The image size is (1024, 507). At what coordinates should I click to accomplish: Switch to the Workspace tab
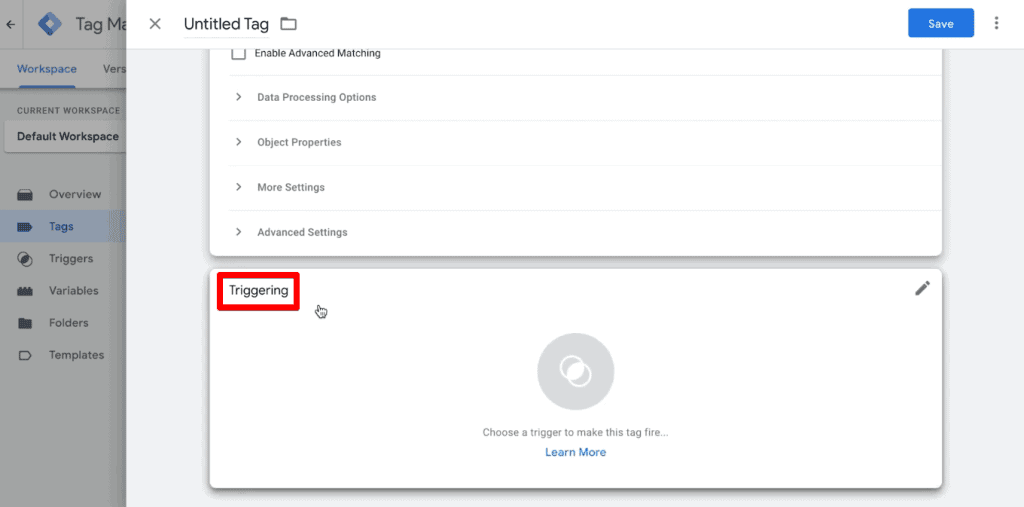coord(47,69)
